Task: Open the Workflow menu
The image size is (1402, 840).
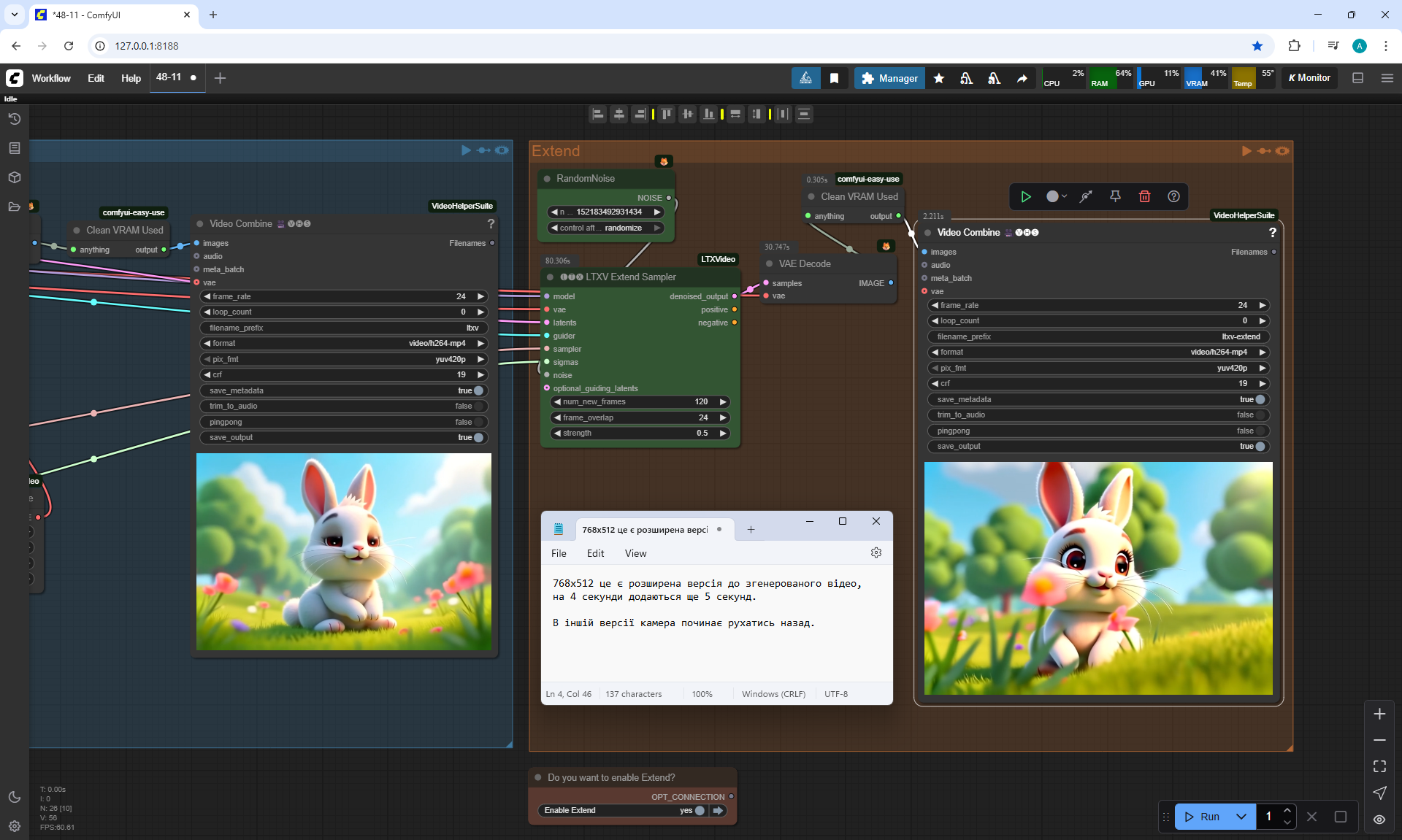Action: (51, 78)
